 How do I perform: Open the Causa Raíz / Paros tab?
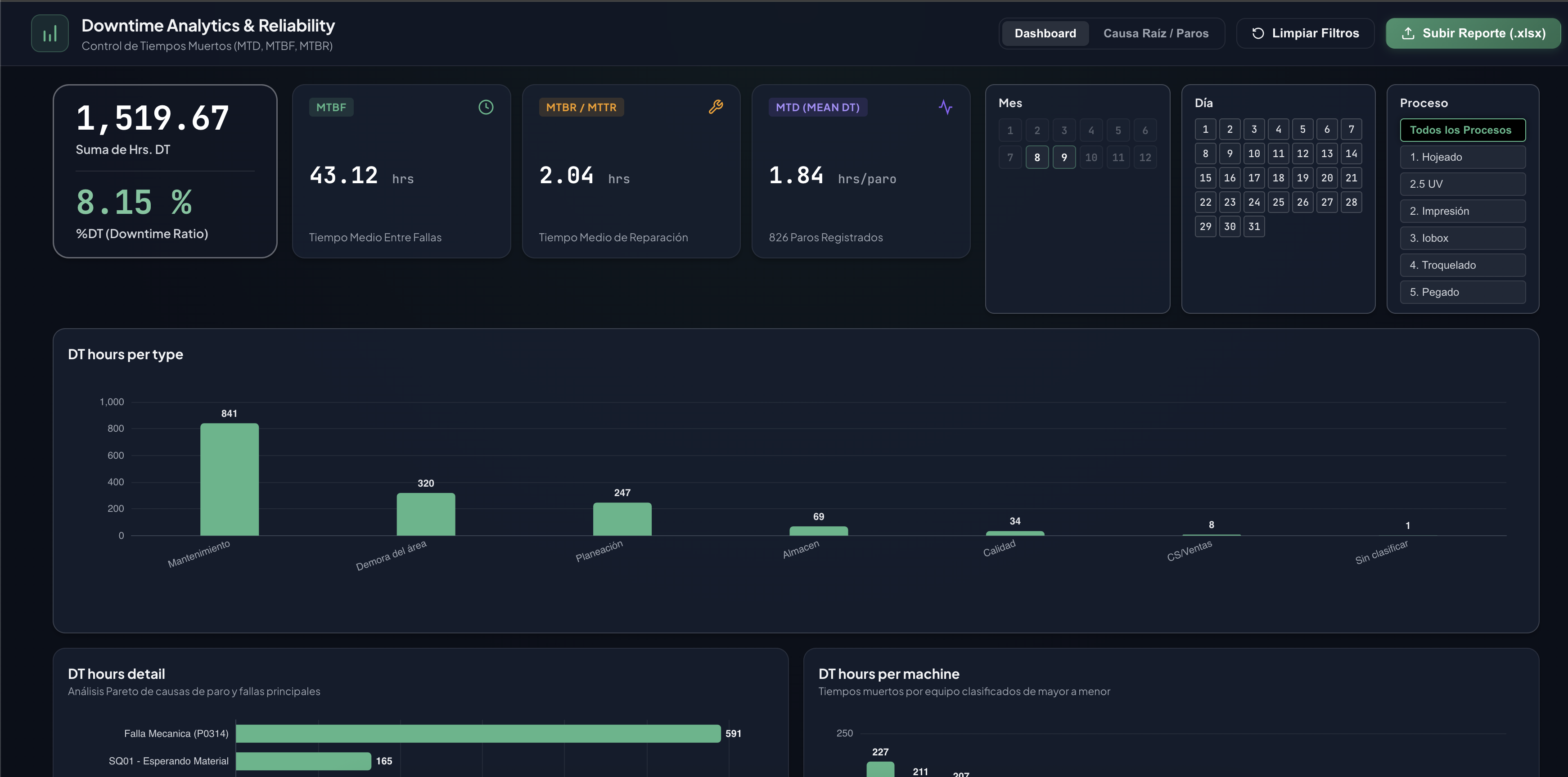tap(1156, 33)
